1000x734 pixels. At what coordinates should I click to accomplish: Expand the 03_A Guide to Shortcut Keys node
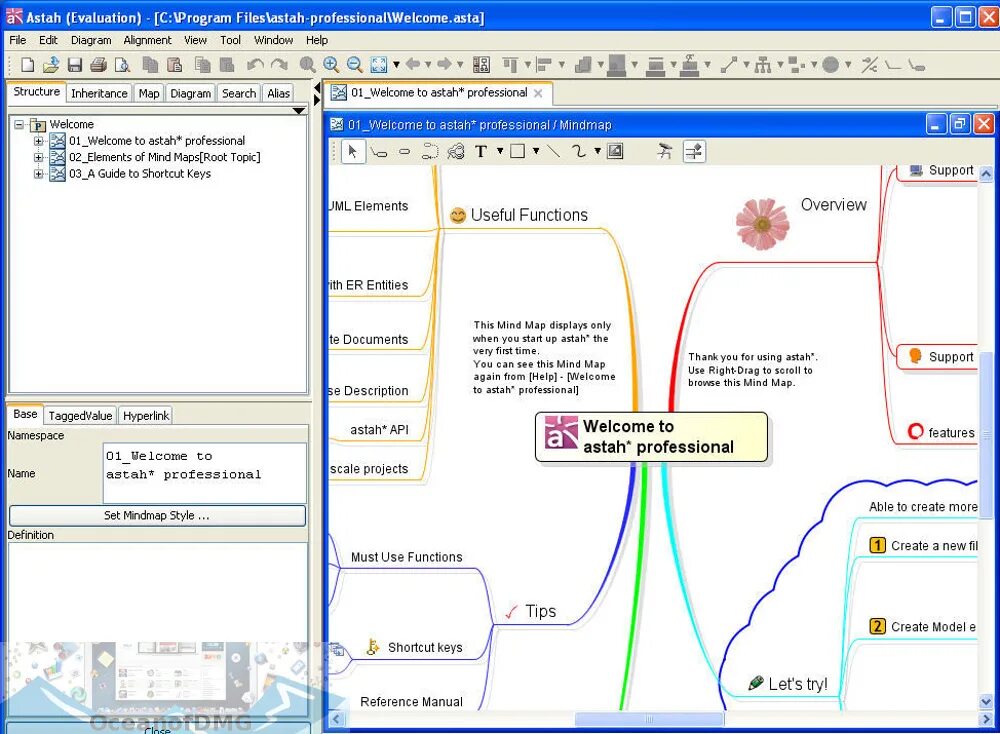(38, 173)
